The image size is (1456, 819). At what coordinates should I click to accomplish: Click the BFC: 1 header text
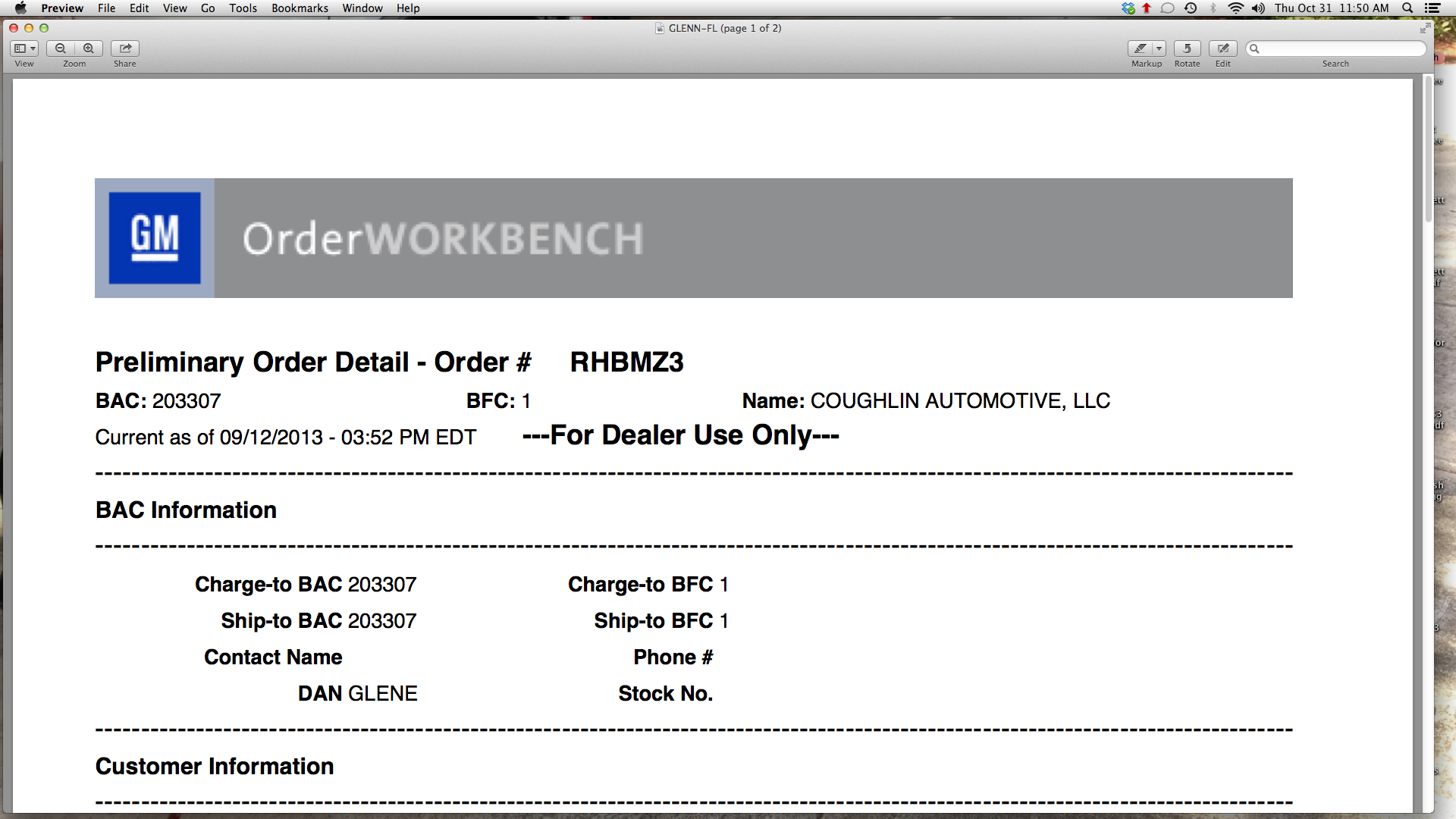point(498,400)
